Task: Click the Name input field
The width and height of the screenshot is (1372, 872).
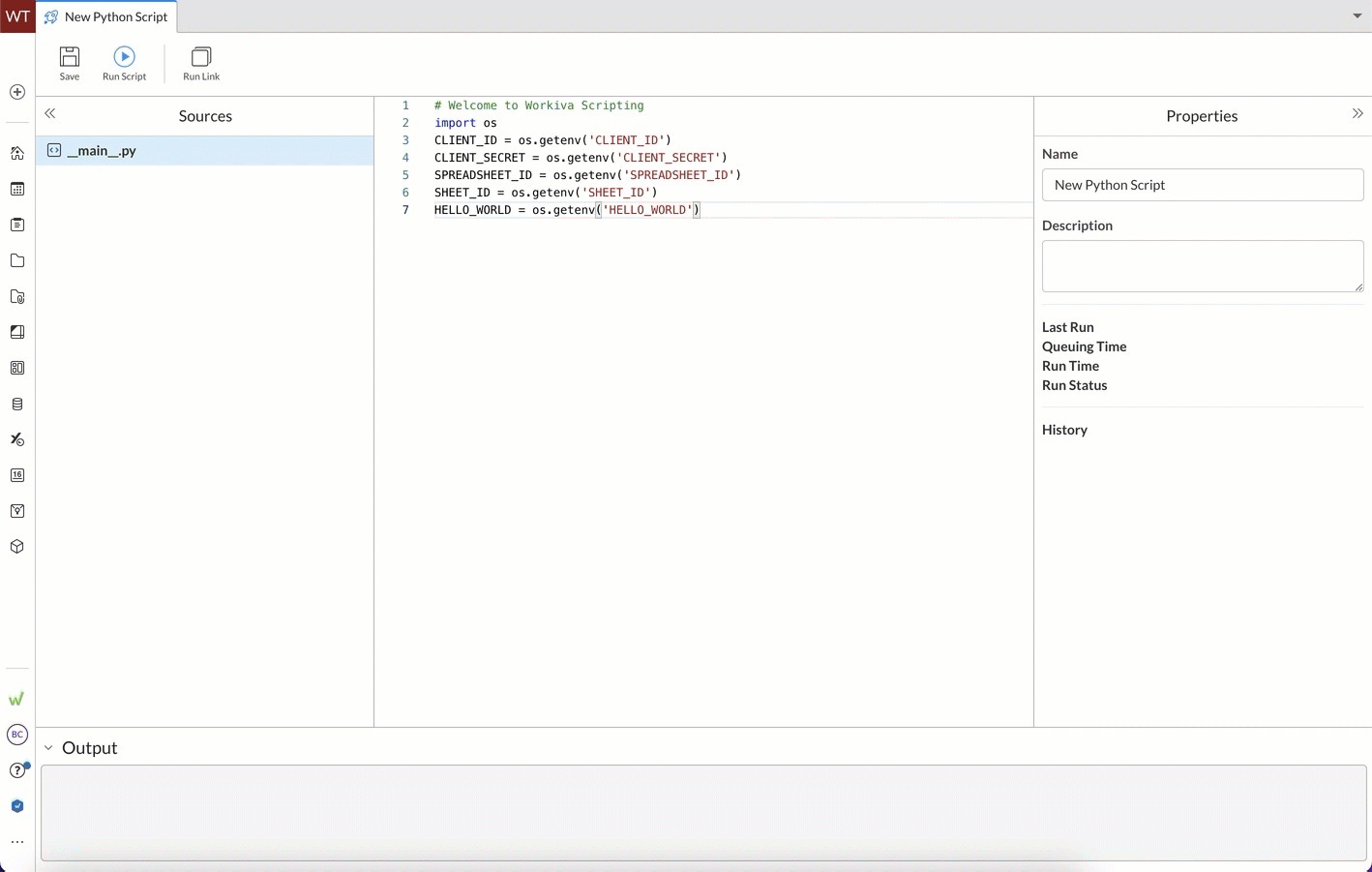Action: pyautogui.click(x=1203, y=185)
